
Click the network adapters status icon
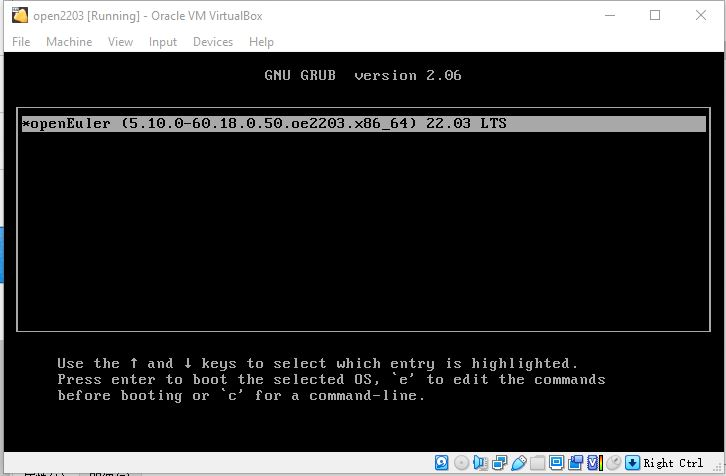coord(500,463)
